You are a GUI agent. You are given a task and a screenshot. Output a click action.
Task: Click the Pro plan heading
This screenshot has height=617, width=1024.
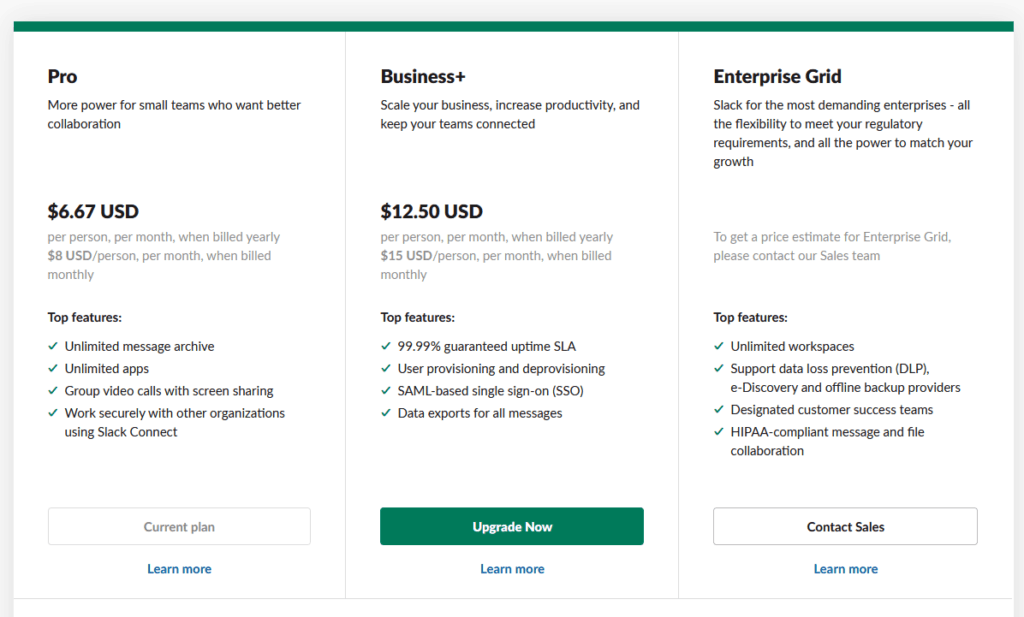62,76
